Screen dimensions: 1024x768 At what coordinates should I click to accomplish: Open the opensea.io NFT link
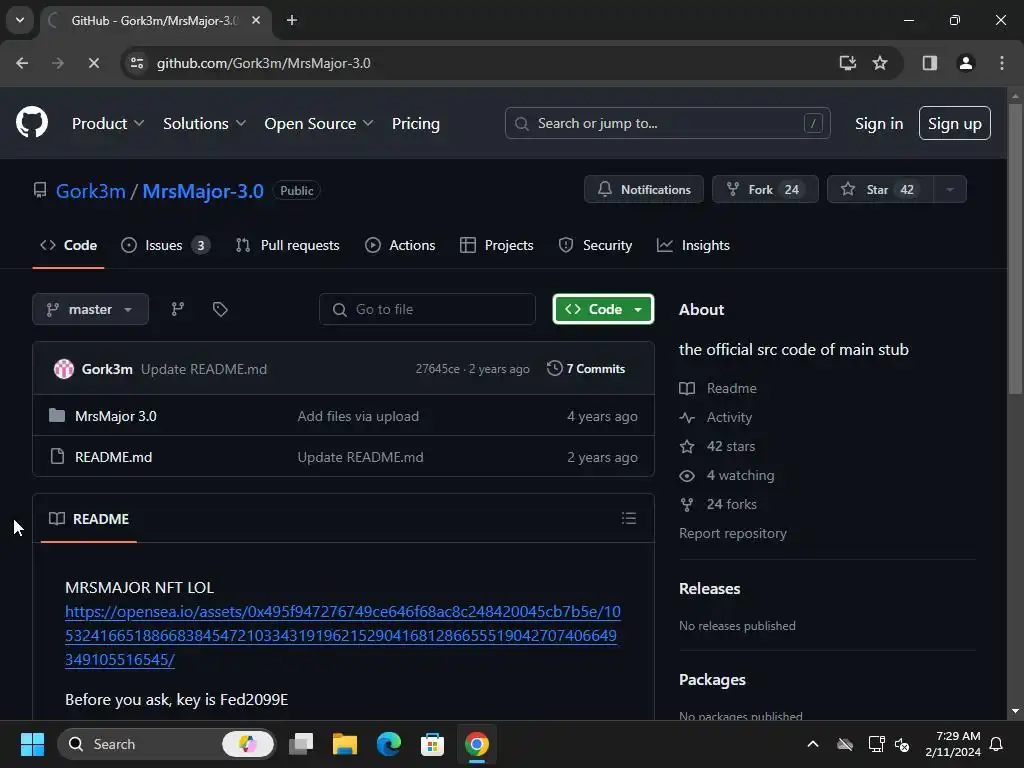pos(343,635)
